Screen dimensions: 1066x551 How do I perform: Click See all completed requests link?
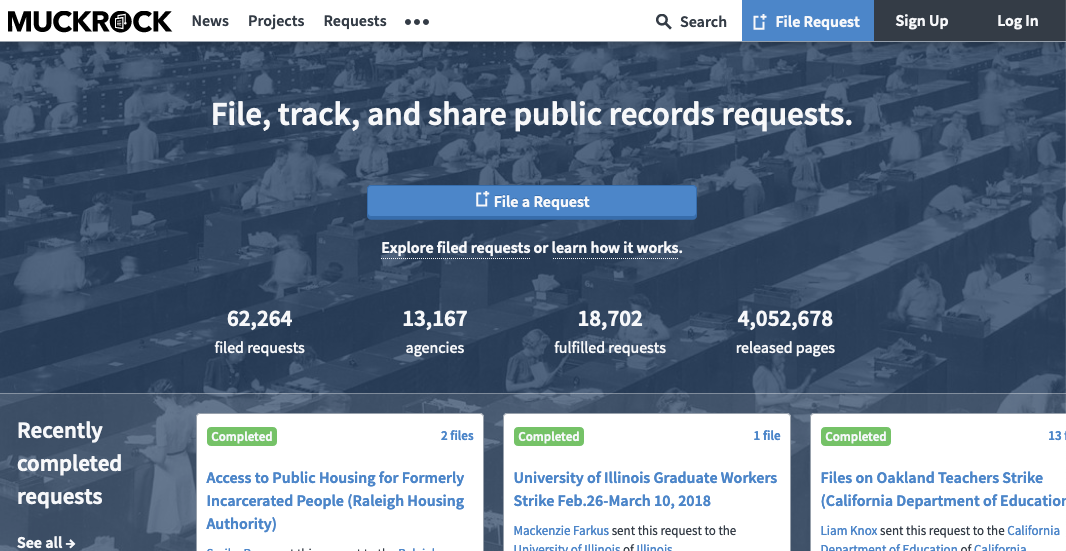click(46, 542)
